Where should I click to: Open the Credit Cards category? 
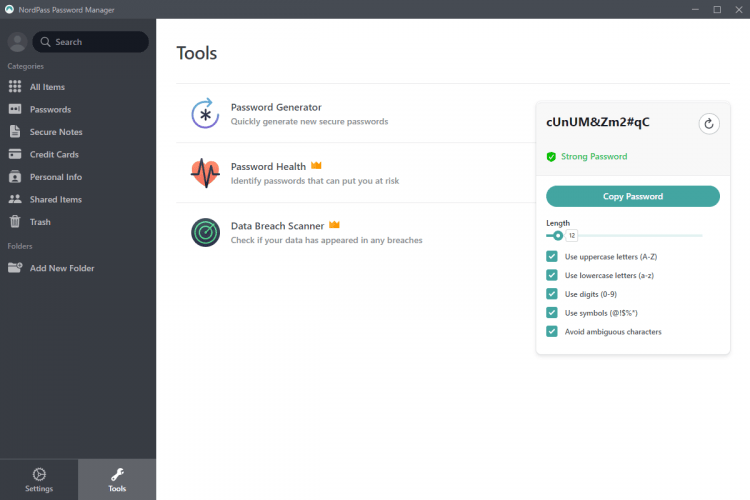click(x=54, y=155)
